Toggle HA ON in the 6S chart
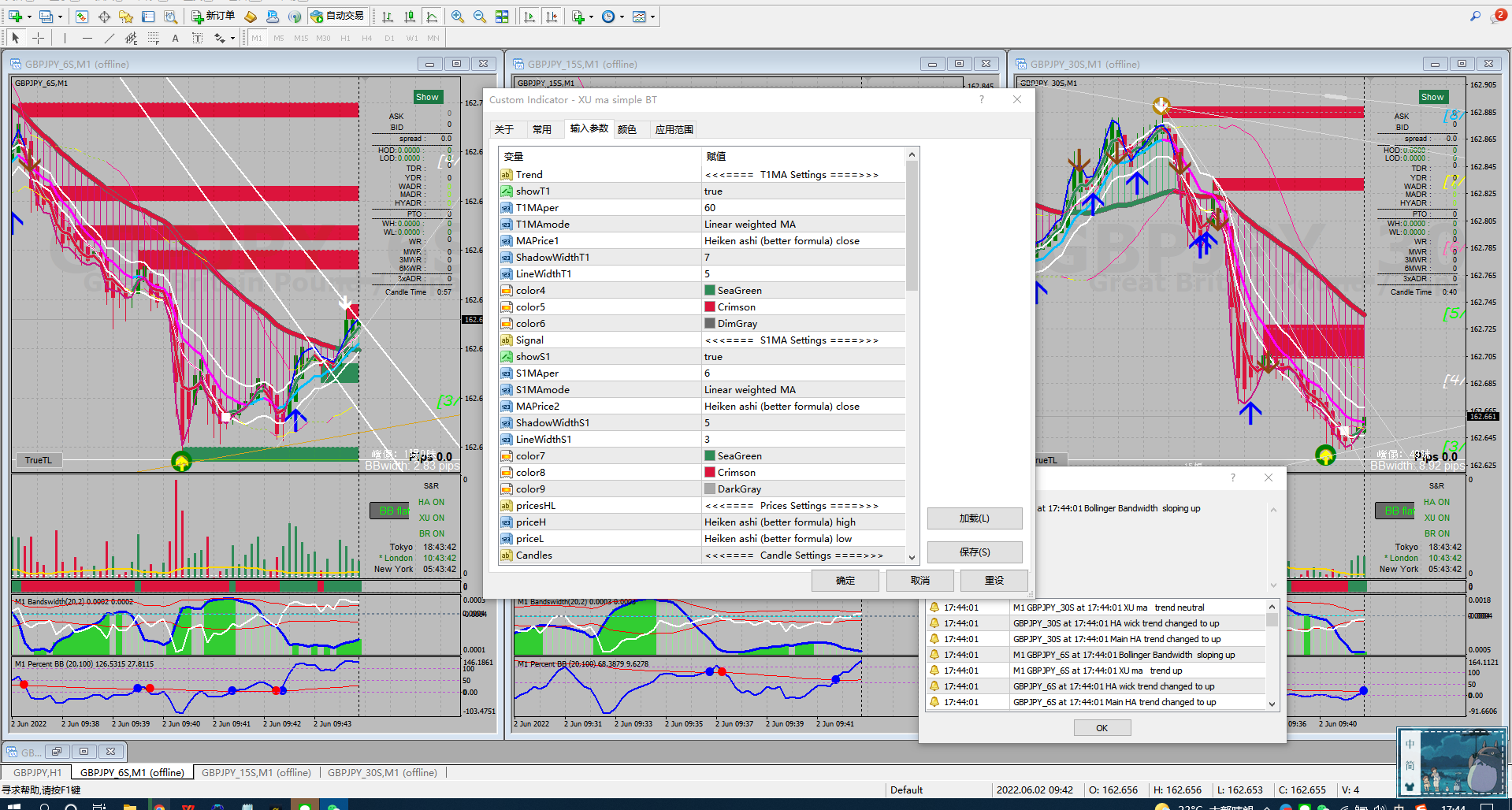The width and height of the screenshot is (1512, 810). tap(431, 502)
